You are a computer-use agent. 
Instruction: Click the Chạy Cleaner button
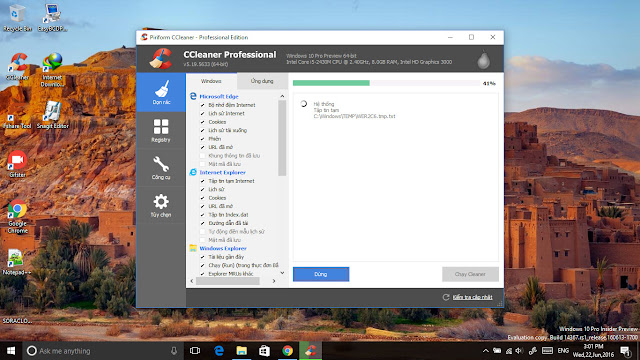470,274
